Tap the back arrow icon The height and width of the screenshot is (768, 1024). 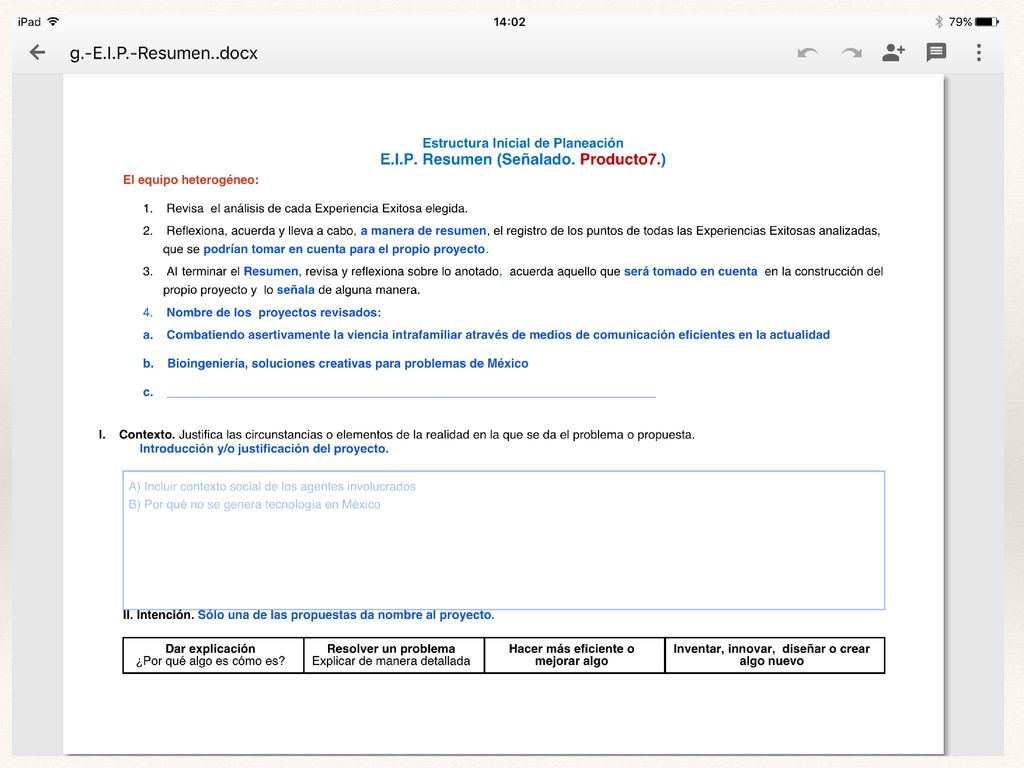pyautogui.click(x=38, y=52)
